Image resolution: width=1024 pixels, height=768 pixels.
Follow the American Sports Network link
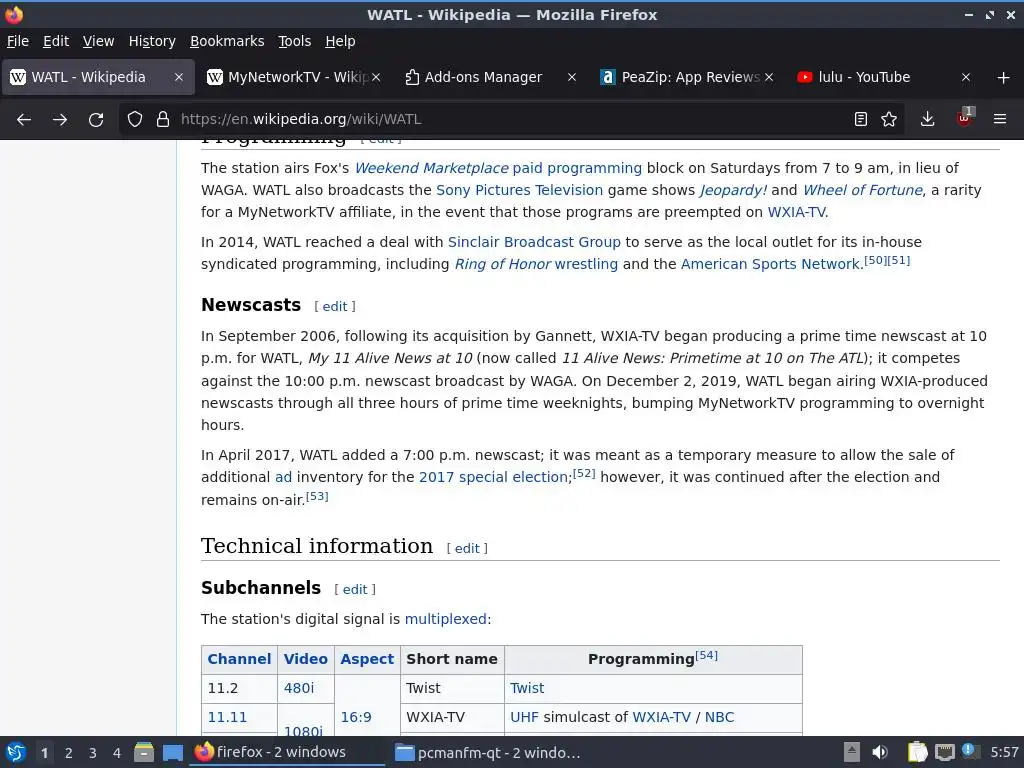(x=771, y=264)
